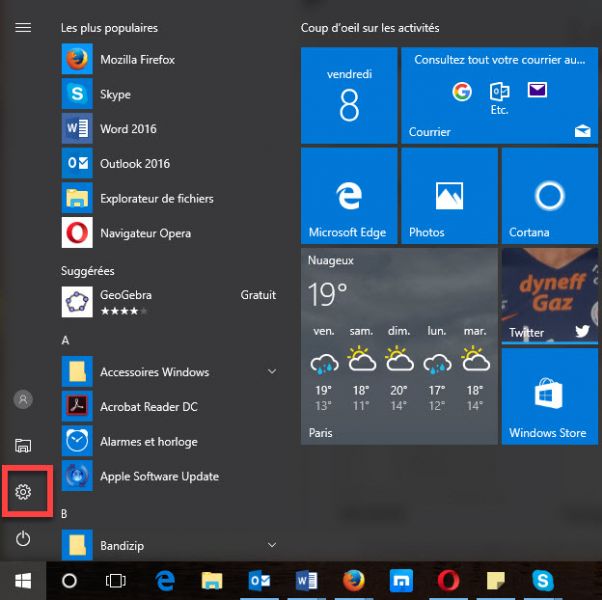Viewport: 602px width, 600px height.
Task: Click the power icon in sidebar
Action: click(23, 538)
